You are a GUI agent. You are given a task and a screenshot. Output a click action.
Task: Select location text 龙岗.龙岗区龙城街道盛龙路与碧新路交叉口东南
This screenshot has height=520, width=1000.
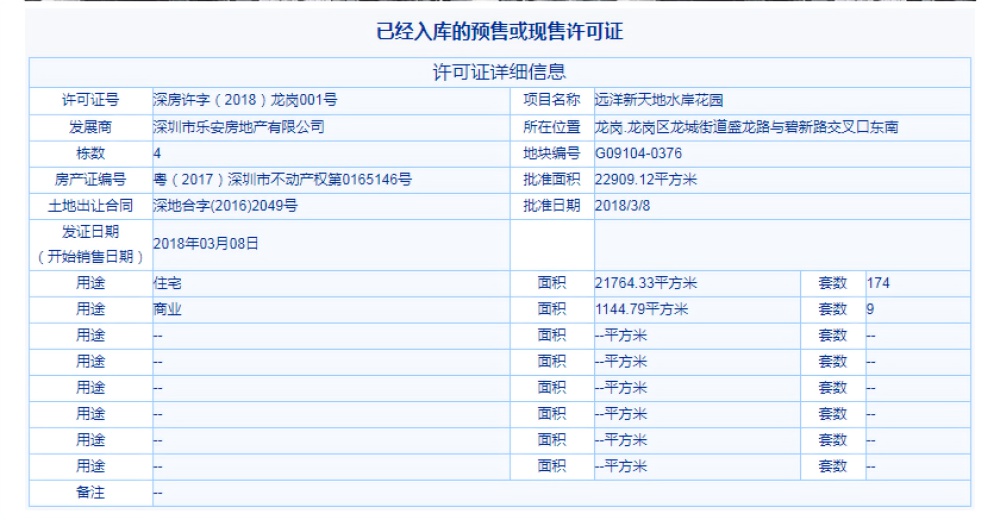pyautogui.click(x=746, y=127)
